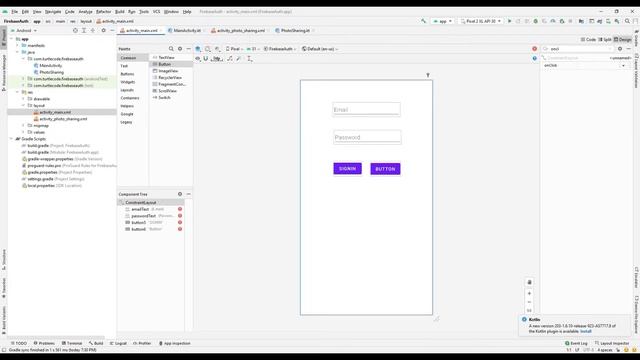The image size is (640, 360).
Task: Select activity_photo_sharing.xml in project tree
Action: point(63,119)
